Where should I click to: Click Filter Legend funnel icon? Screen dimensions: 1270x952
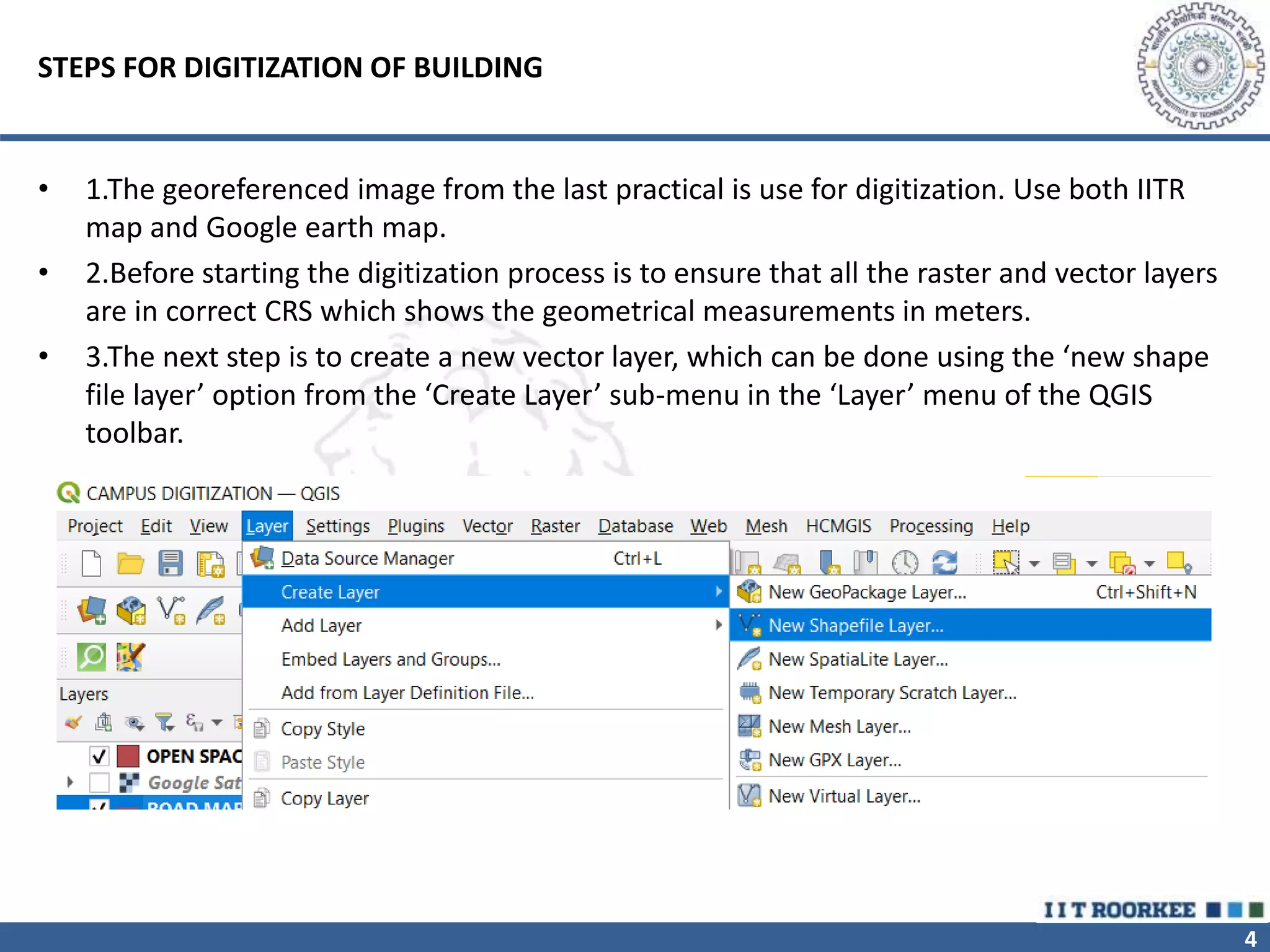[x=164, y=722]
